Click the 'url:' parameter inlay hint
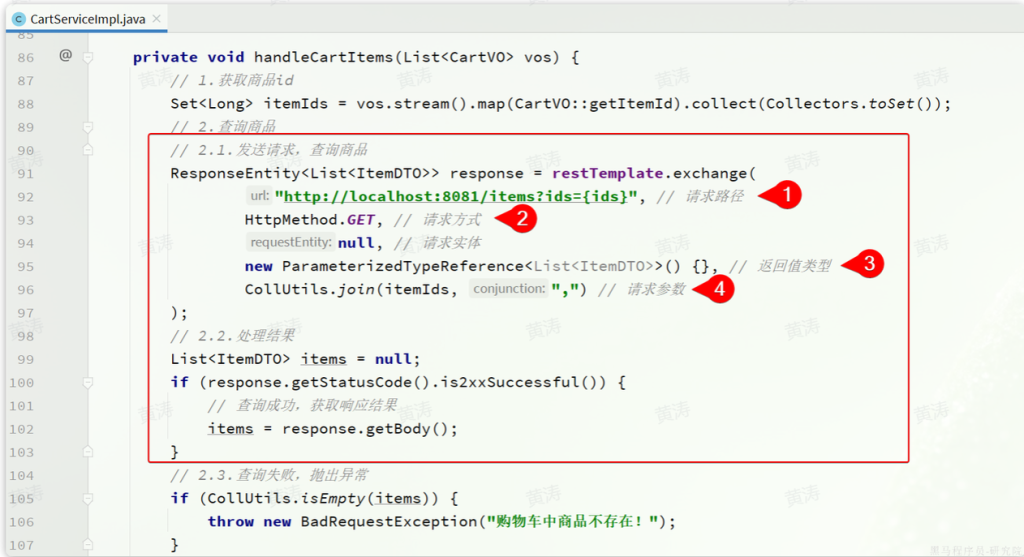The width and height of the screenshot is (1024, 557). pos(259,197)
